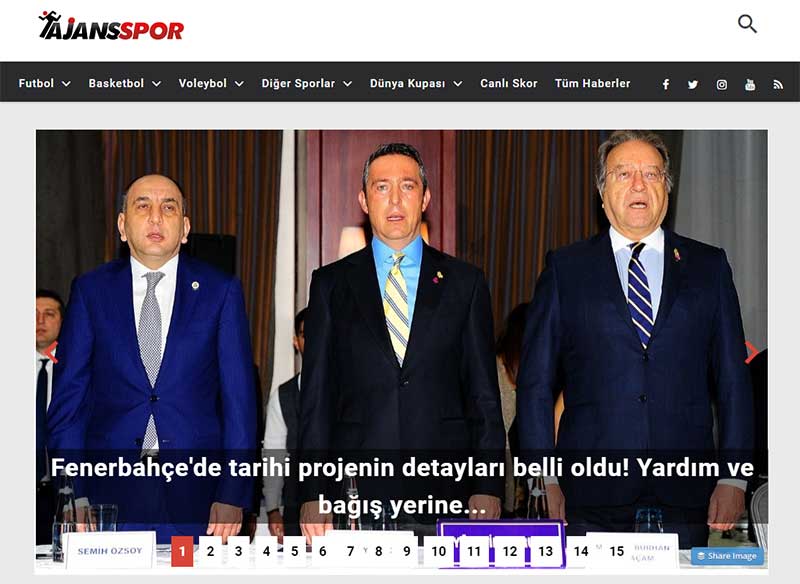The width and height of the screenshot is (800, 584).
Task: Expand the Futbol menu chevron
Action: [66, 84]
